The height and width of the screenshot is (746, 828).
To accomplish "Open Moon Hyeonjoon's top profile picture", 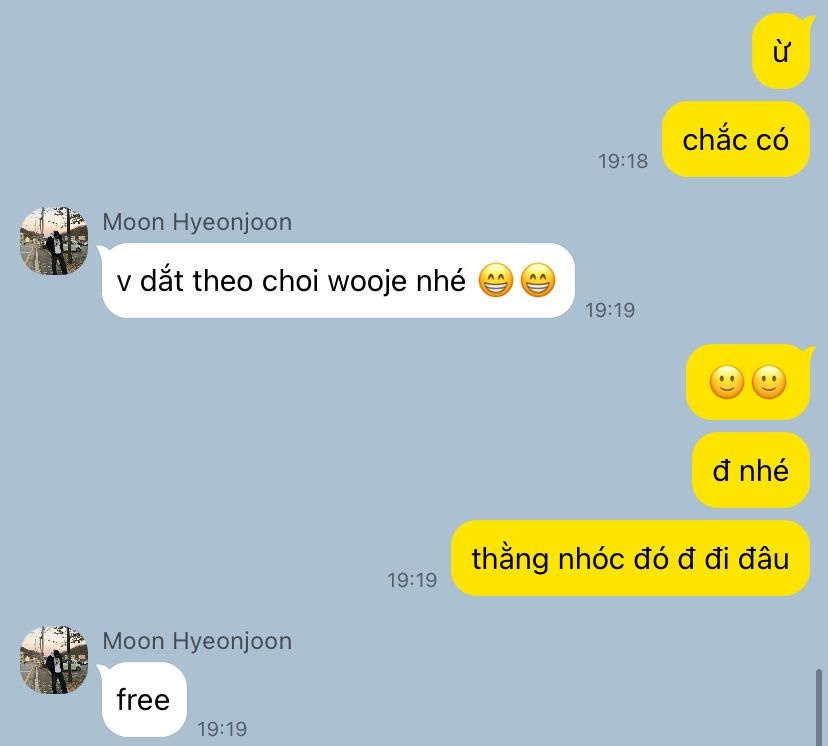I will coord(54,241).
